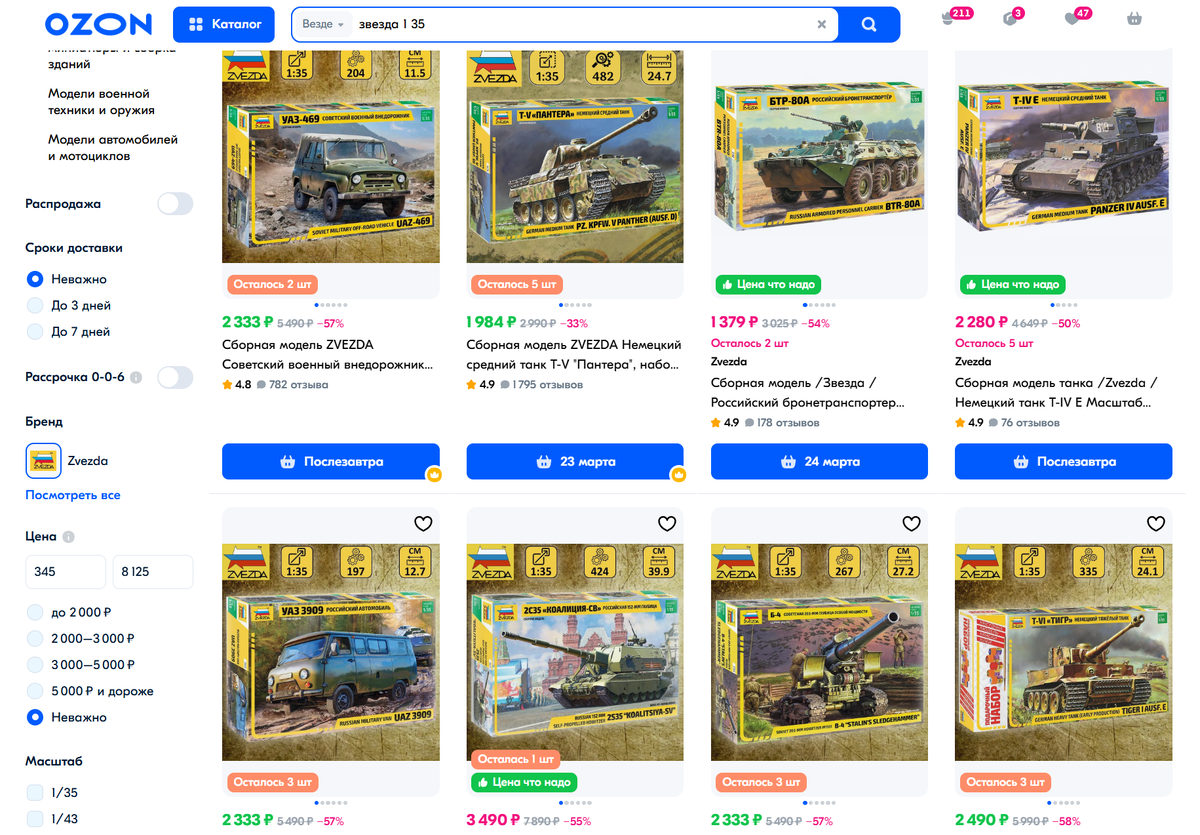Open Модели автомобилей и мотоциклов category

(113, 148)
